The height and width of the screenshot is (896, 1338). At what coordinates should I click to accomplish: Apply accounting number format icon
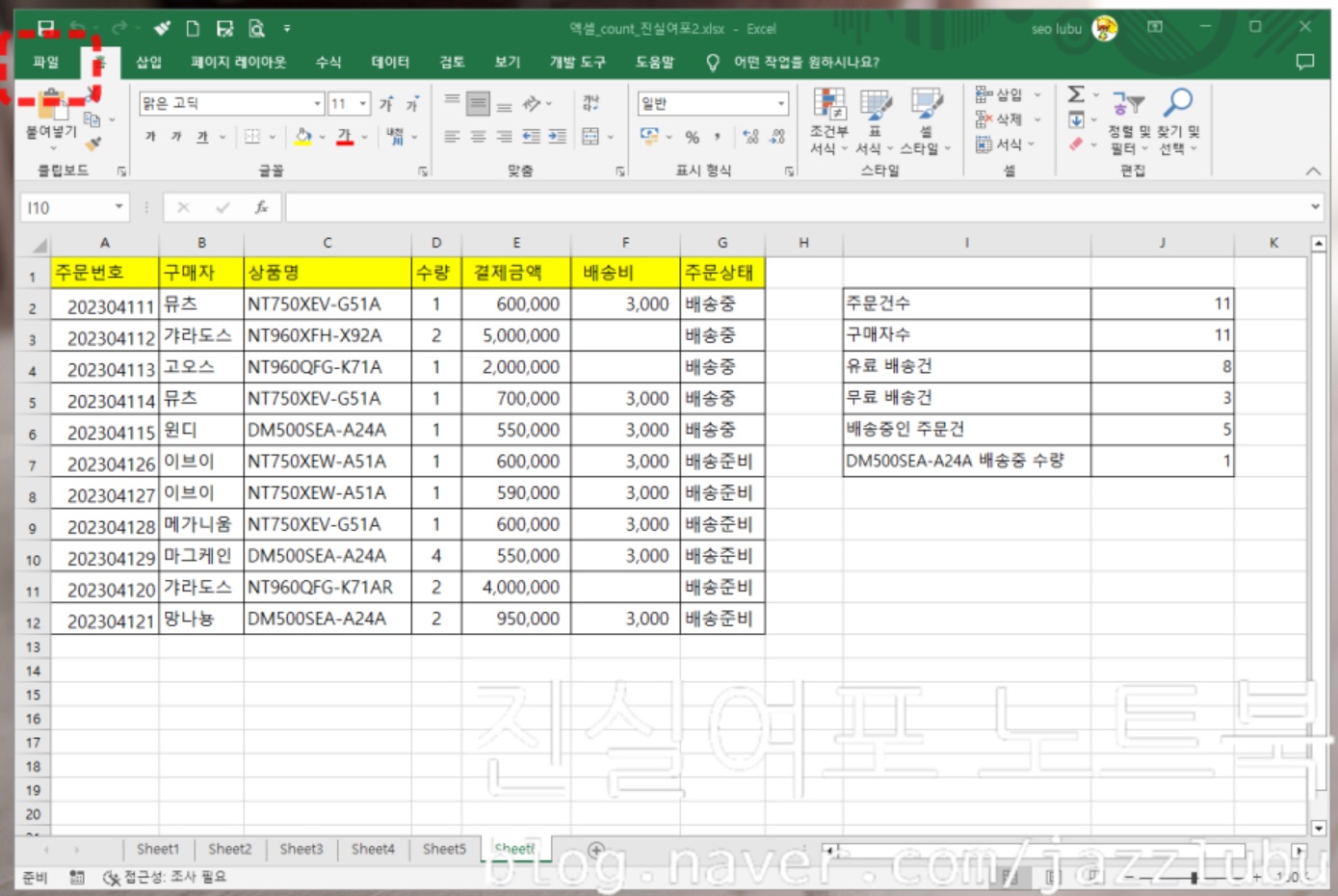tap(649, 137)
